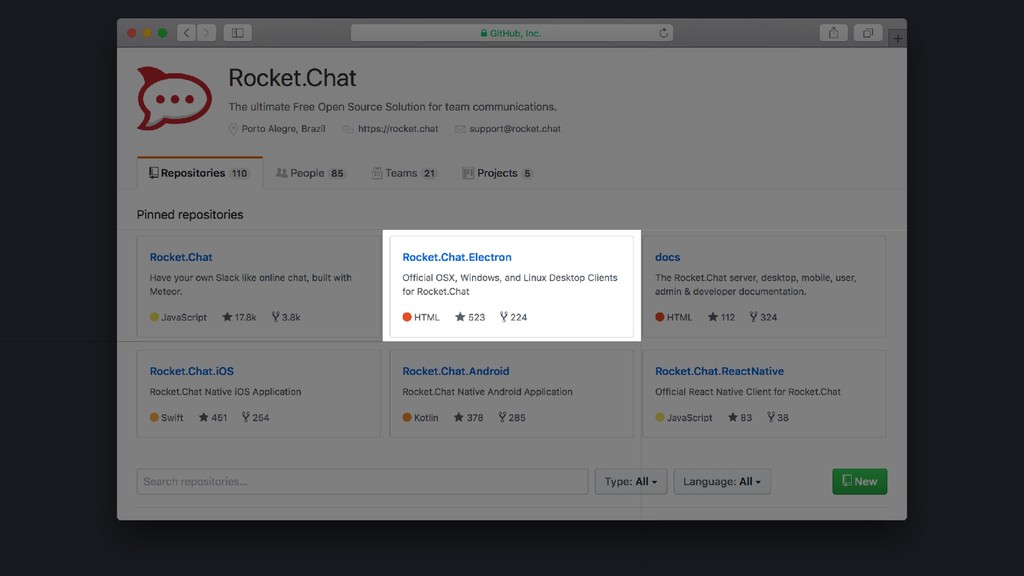Click the red HTML dot on docs repo
1024x576 pixels.
click(x=660, y=317)
